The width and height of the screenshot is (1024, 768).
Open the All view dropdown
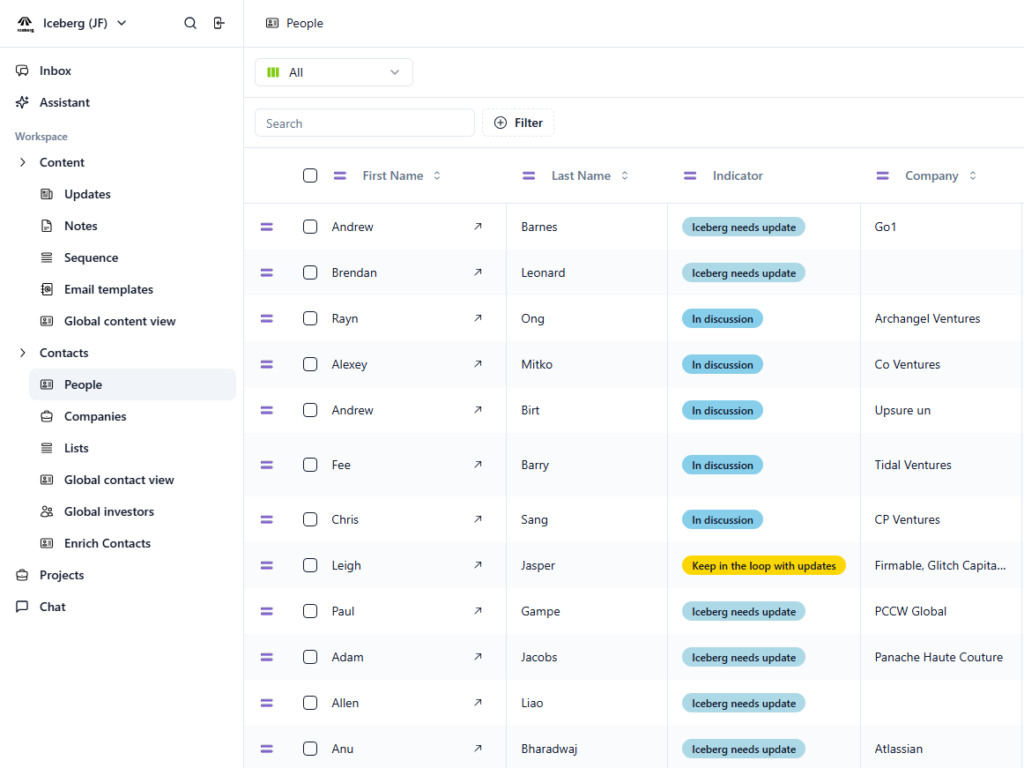pyautogui.click(x=334, y=72)
